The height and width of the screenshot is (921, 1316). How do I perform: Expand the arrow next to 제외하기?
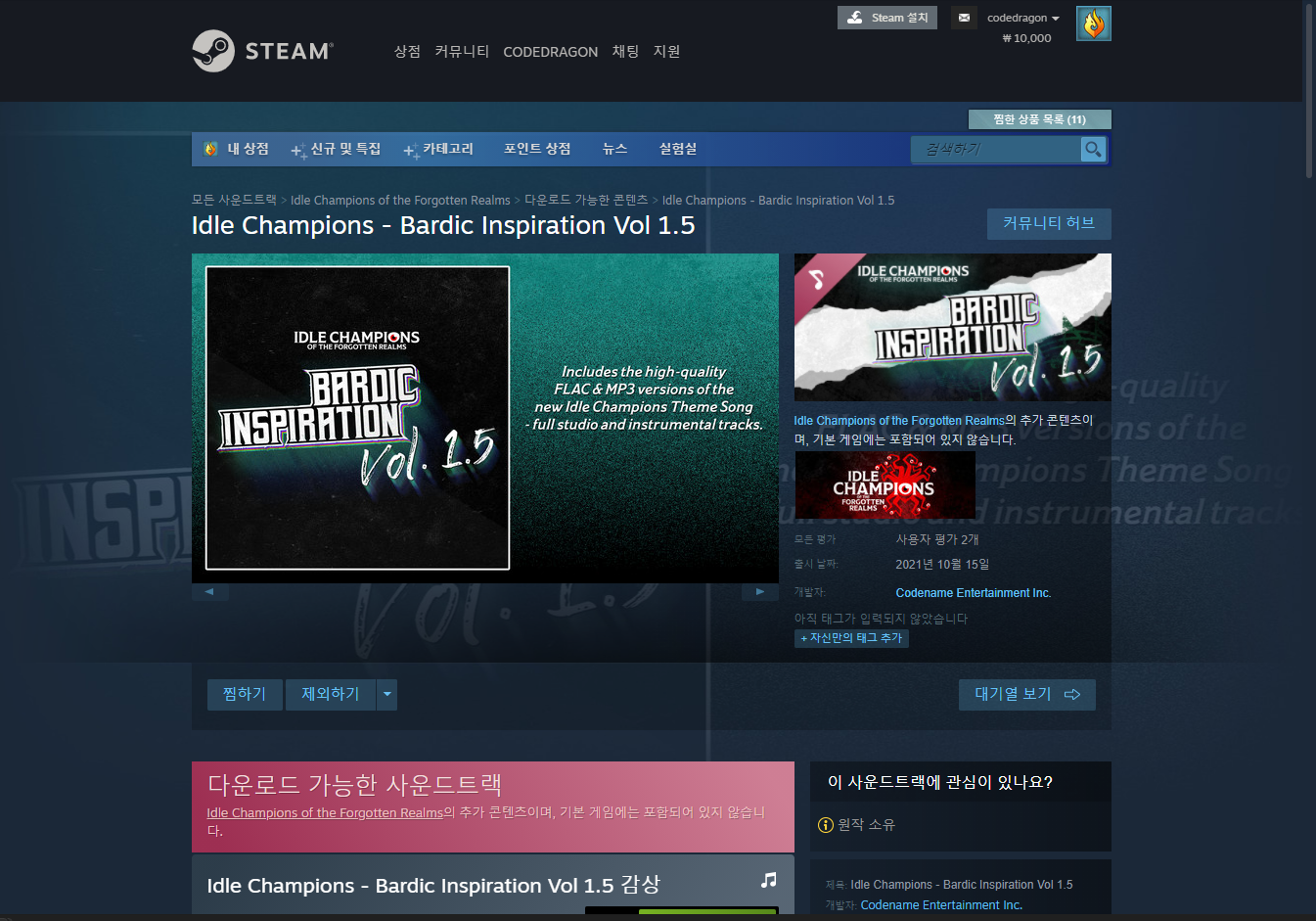pos(387,694)
